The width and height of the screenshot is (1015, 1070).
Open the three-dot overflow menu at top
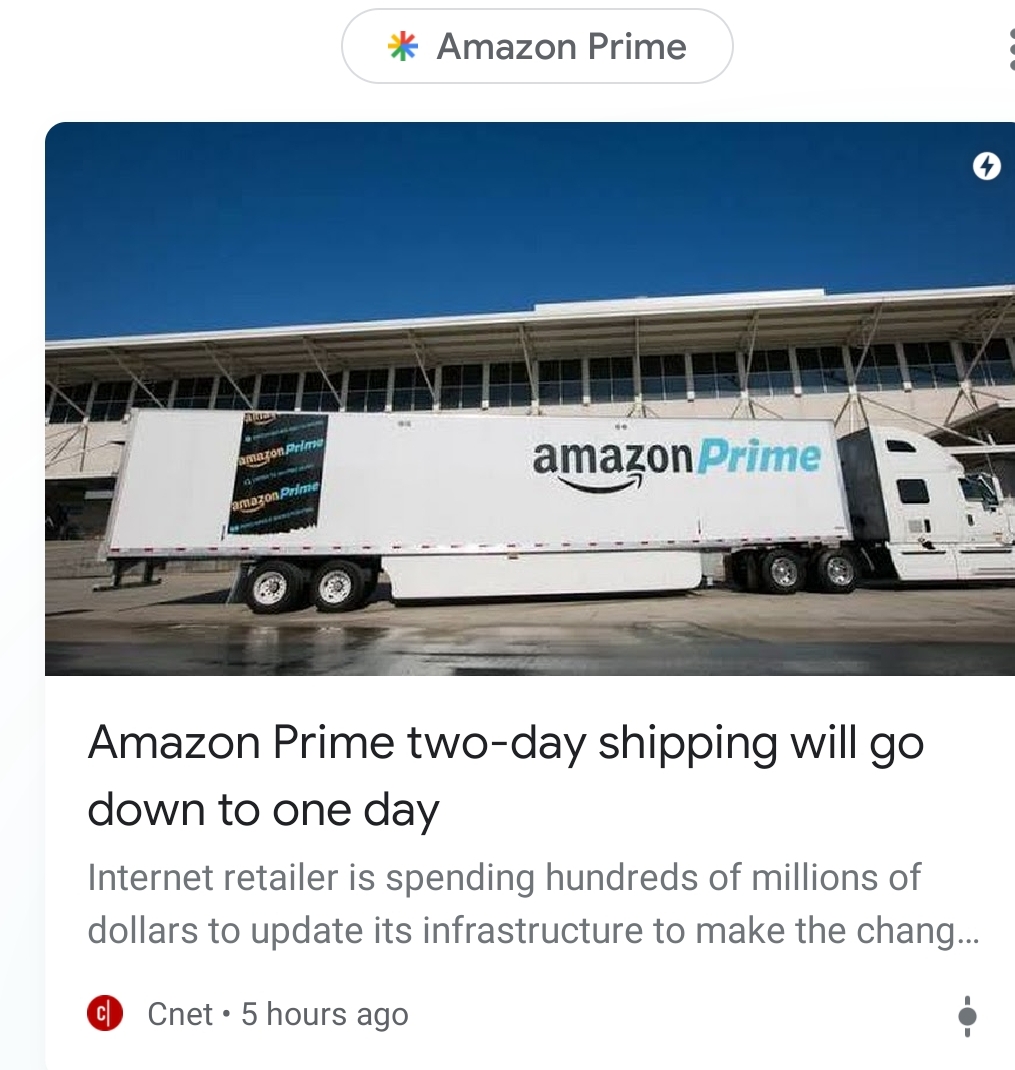(1012, 49)
